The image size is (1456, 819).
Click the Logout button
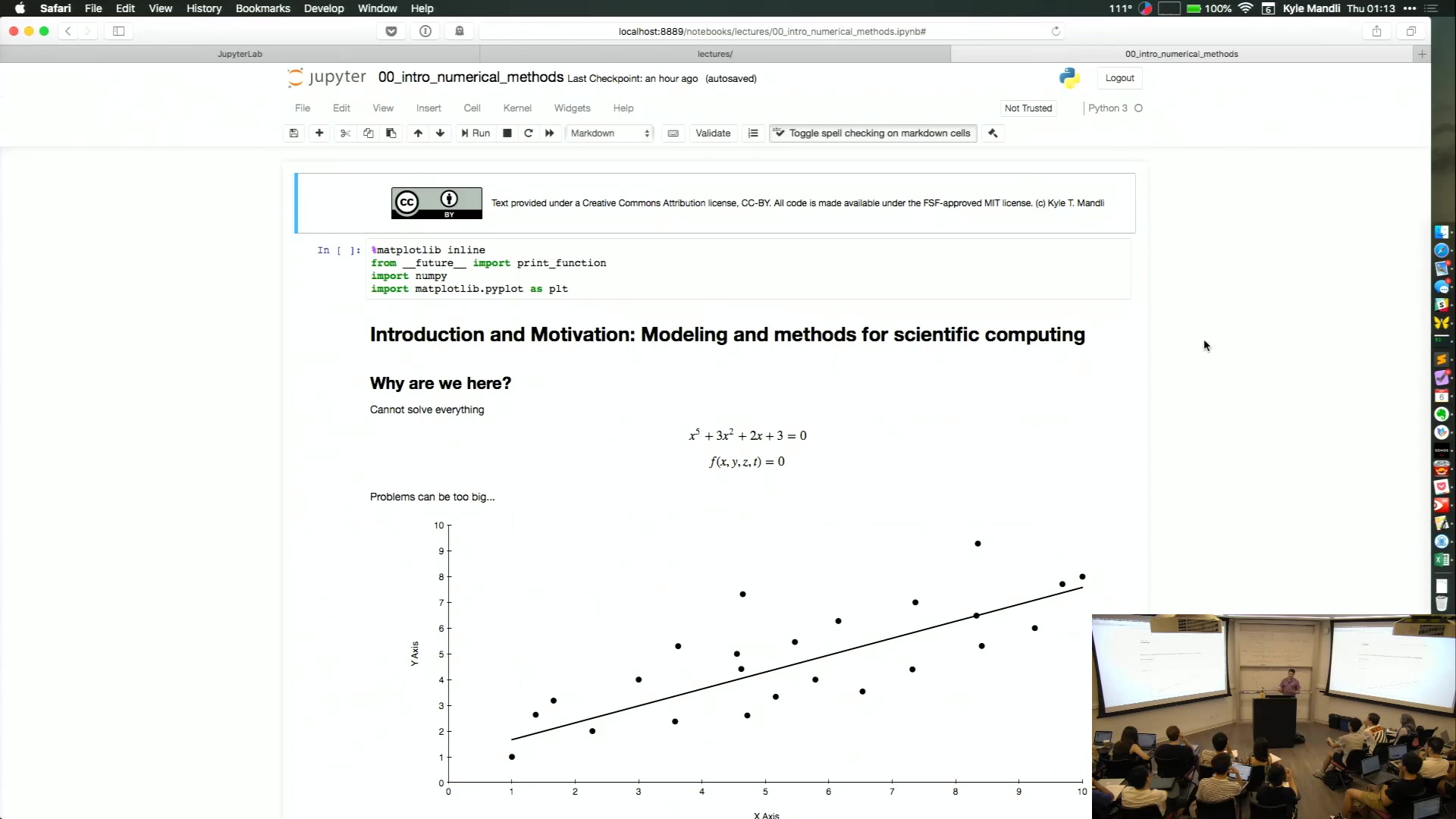point(1119,77)
